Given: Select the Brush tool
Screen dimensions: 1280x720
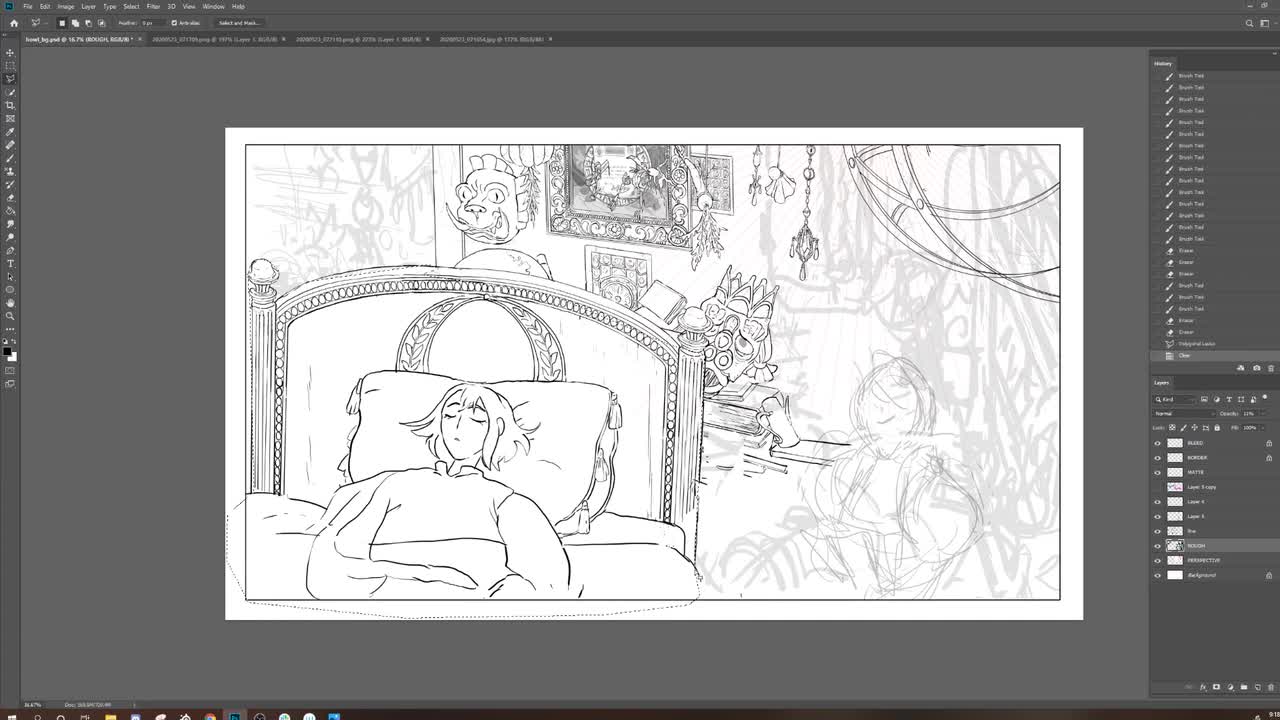Looking at the screenshot, I should pos(10,159).
